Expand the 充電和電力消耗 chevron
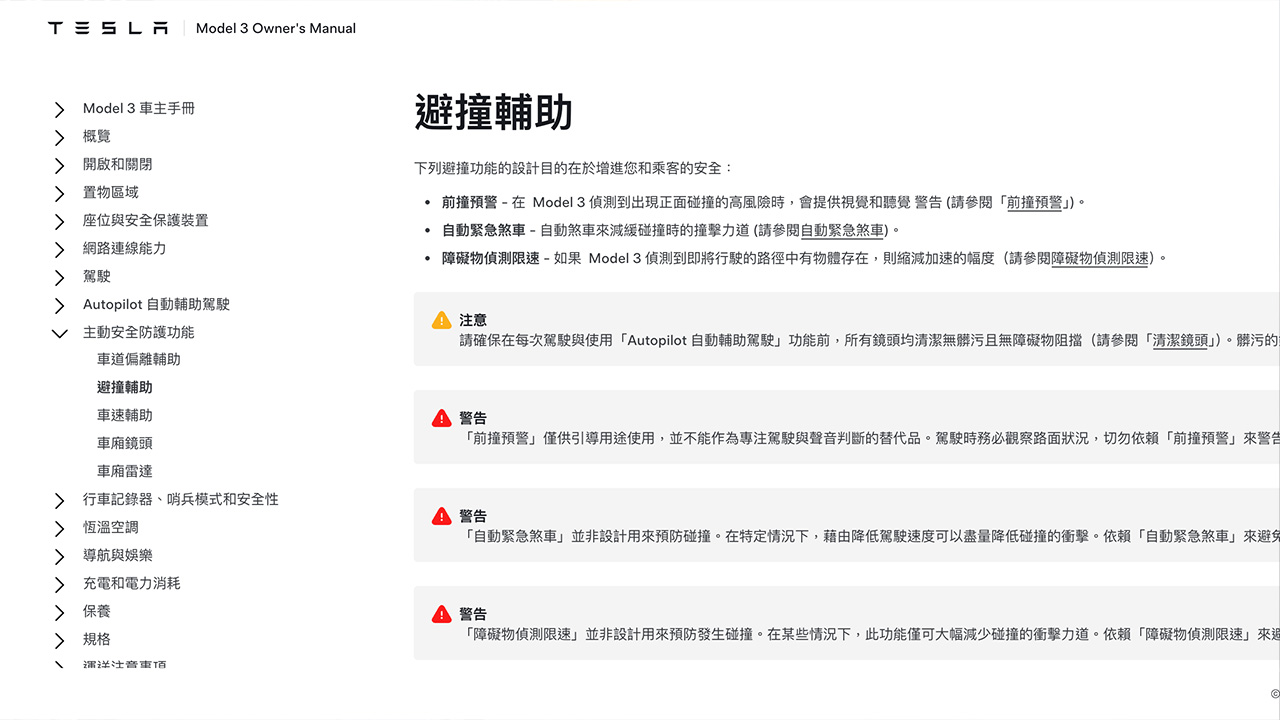Viewport: 1280px width, 720px height. point(60,584)
